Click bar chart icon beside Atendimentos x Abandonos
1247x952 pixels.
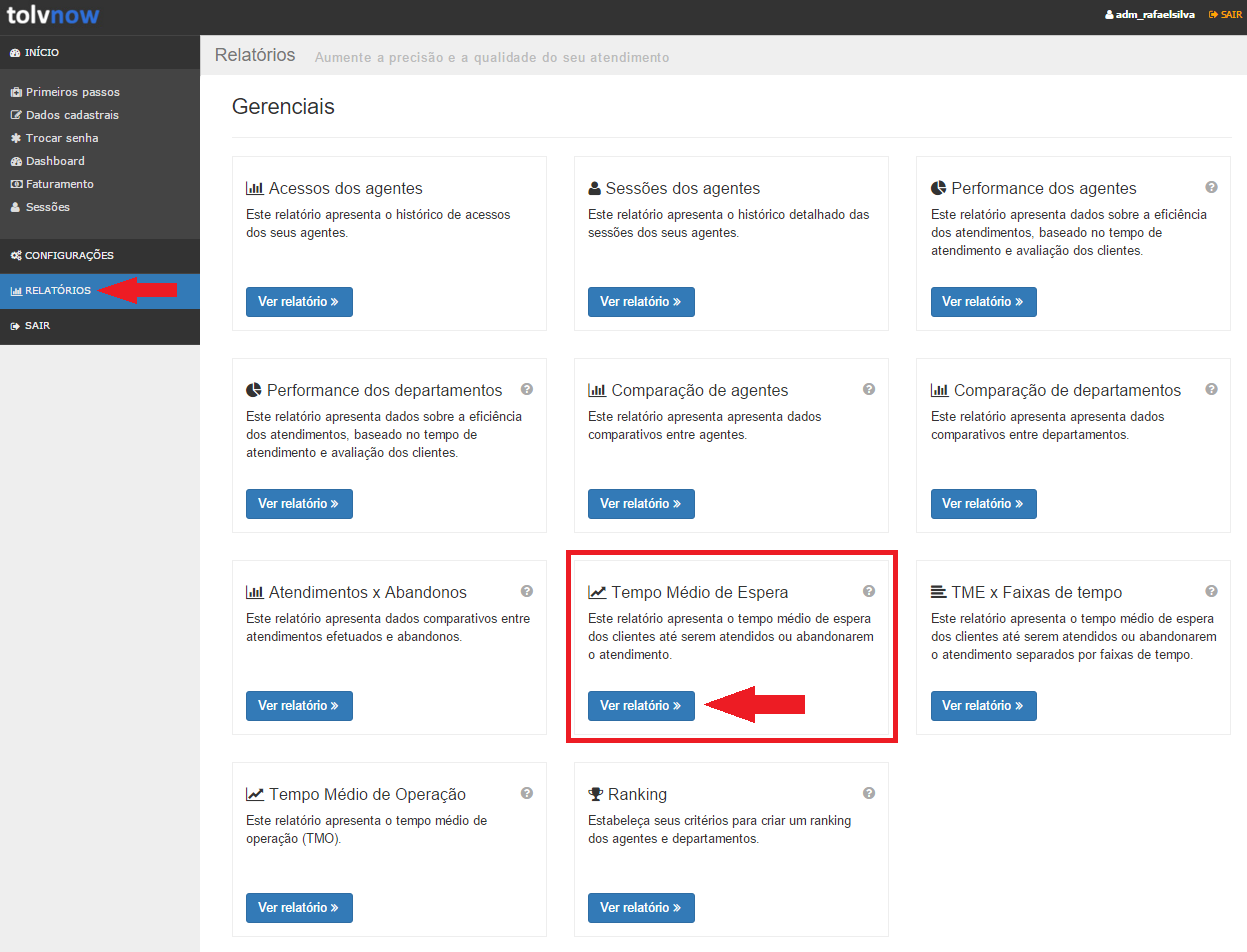click(x=255, y=592)
